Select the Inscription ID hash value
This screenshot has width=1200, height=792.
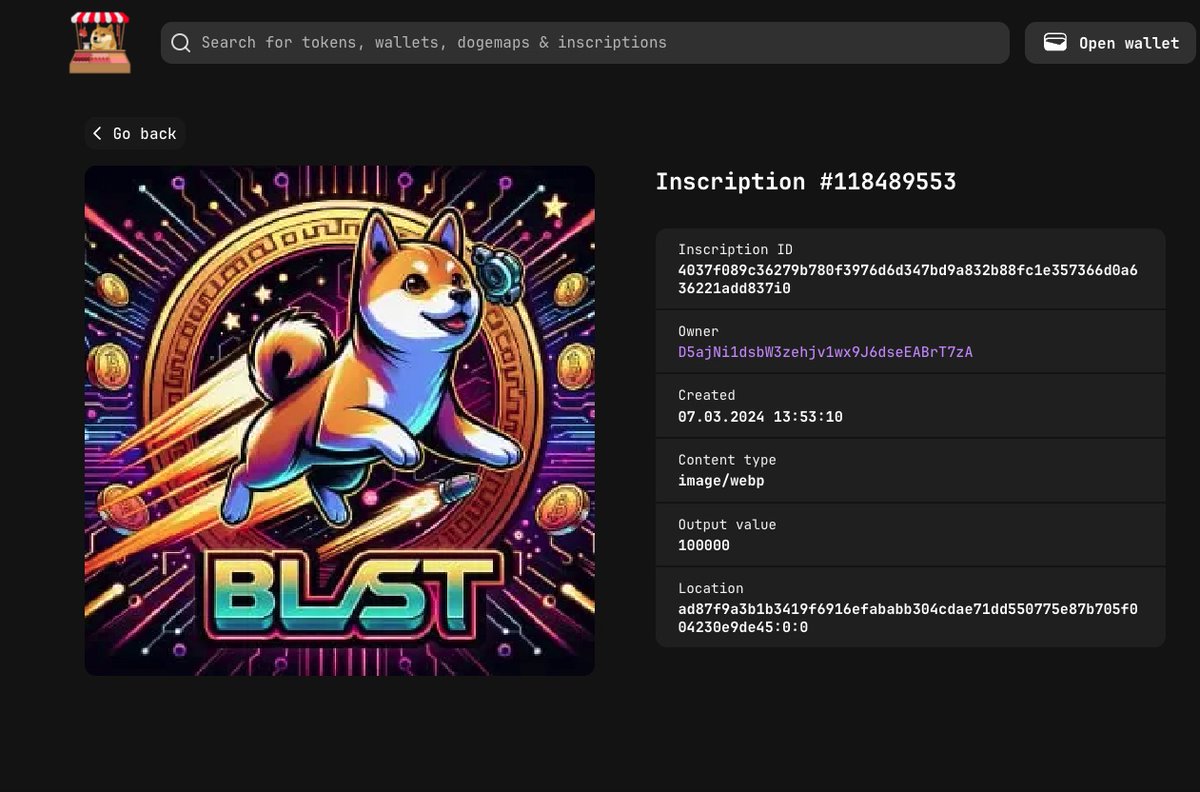pos(908,279)
